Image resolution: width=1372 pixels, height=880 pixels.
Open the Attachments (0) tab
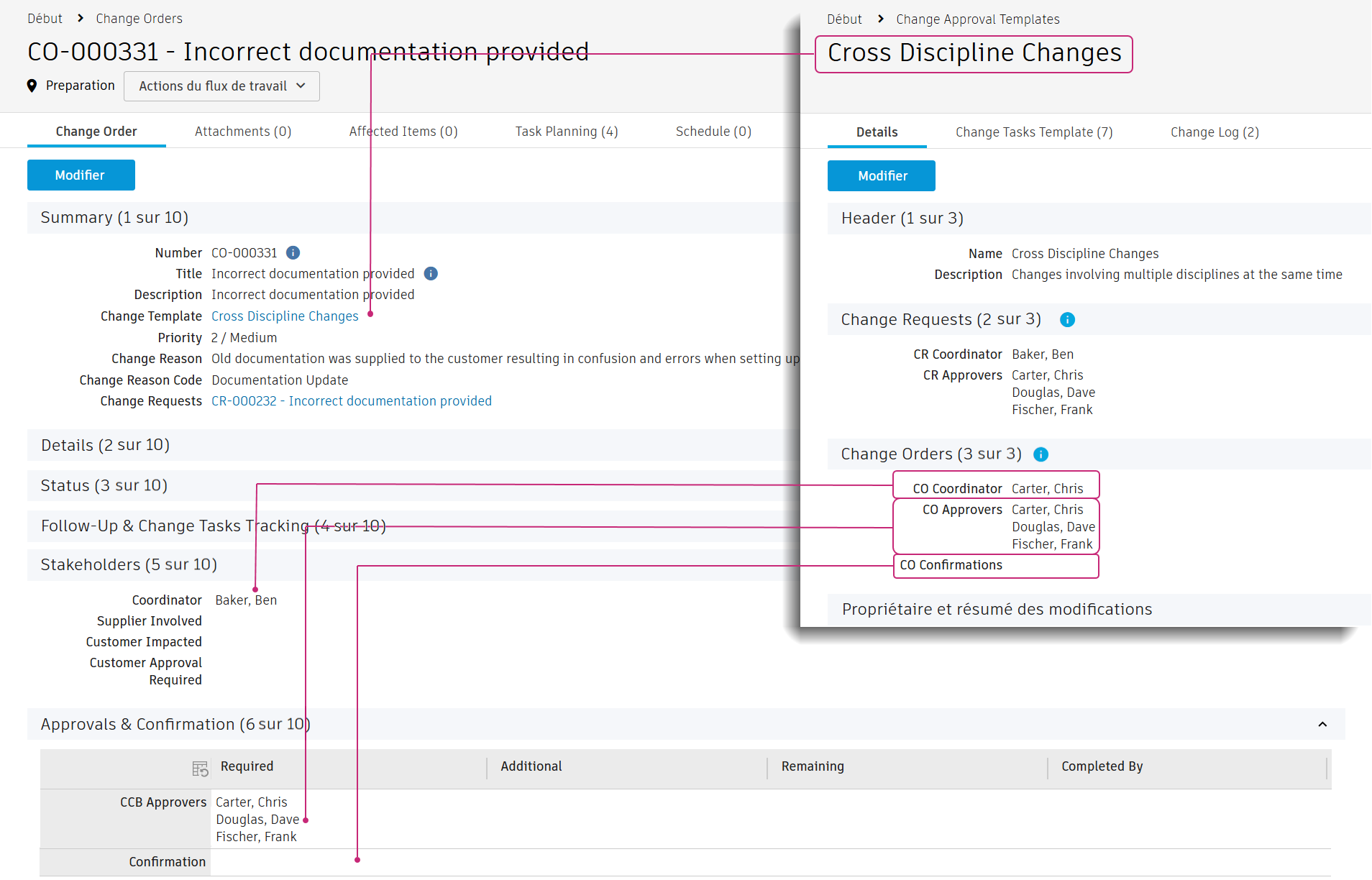243,132
